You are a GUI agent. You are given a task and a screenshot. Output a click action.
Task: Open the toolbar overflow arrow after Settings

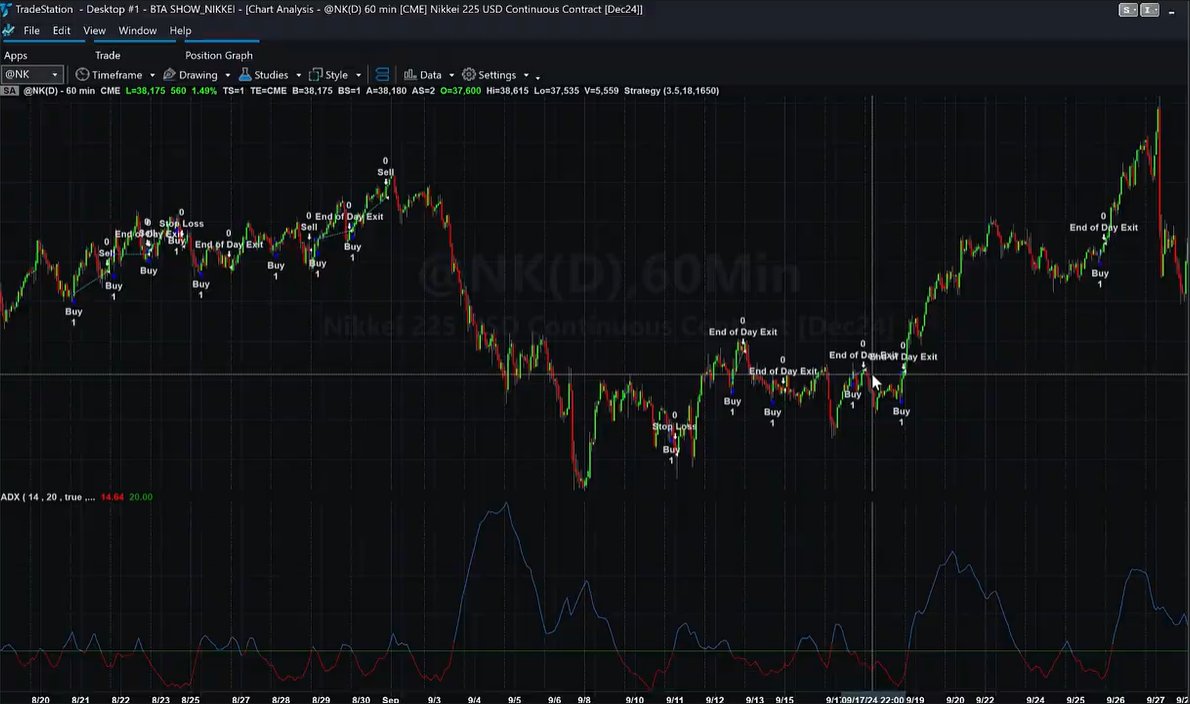538,77
